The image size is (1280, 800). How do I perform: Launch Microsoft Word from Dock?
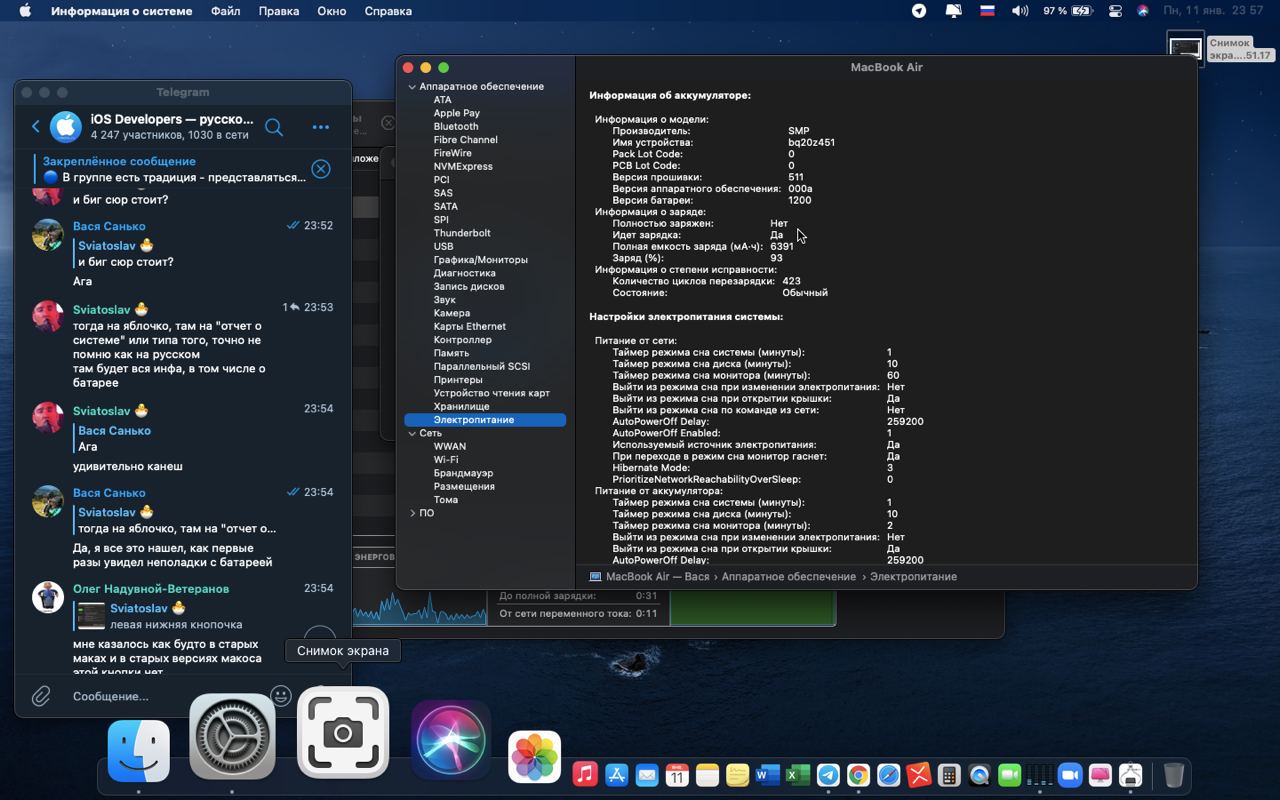point(767,775)
